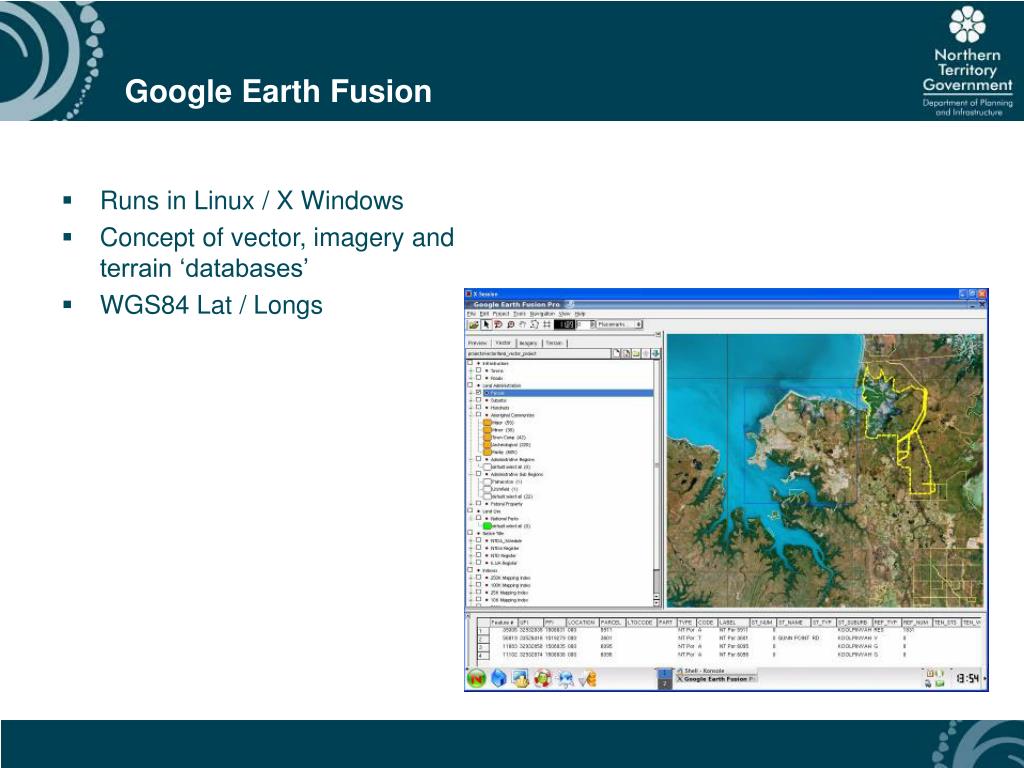
Task: Click Google Earth Fusion taskbar entry
Action: coord(714,679)
